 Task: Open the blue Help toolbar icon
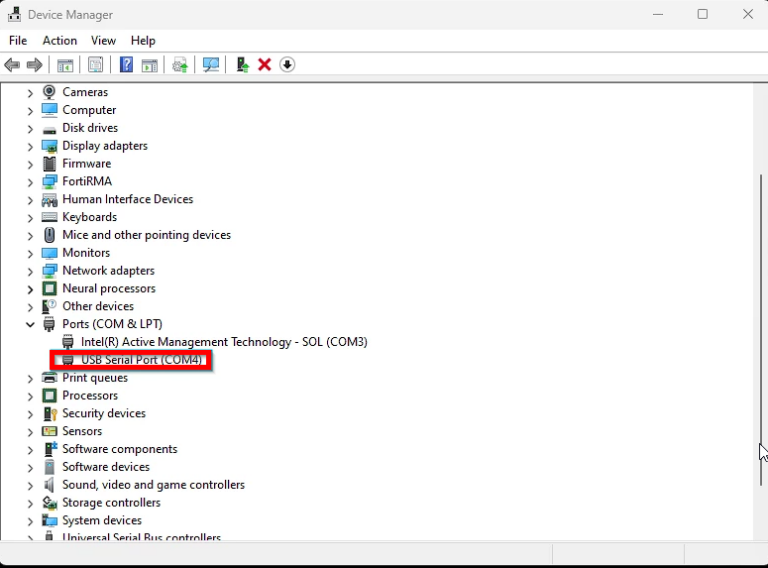click(126, 65)
